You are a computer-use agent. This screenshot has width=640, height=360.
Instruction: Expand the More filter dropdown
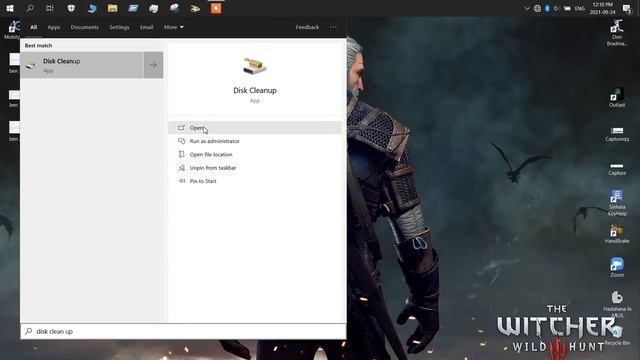point(173,27)
